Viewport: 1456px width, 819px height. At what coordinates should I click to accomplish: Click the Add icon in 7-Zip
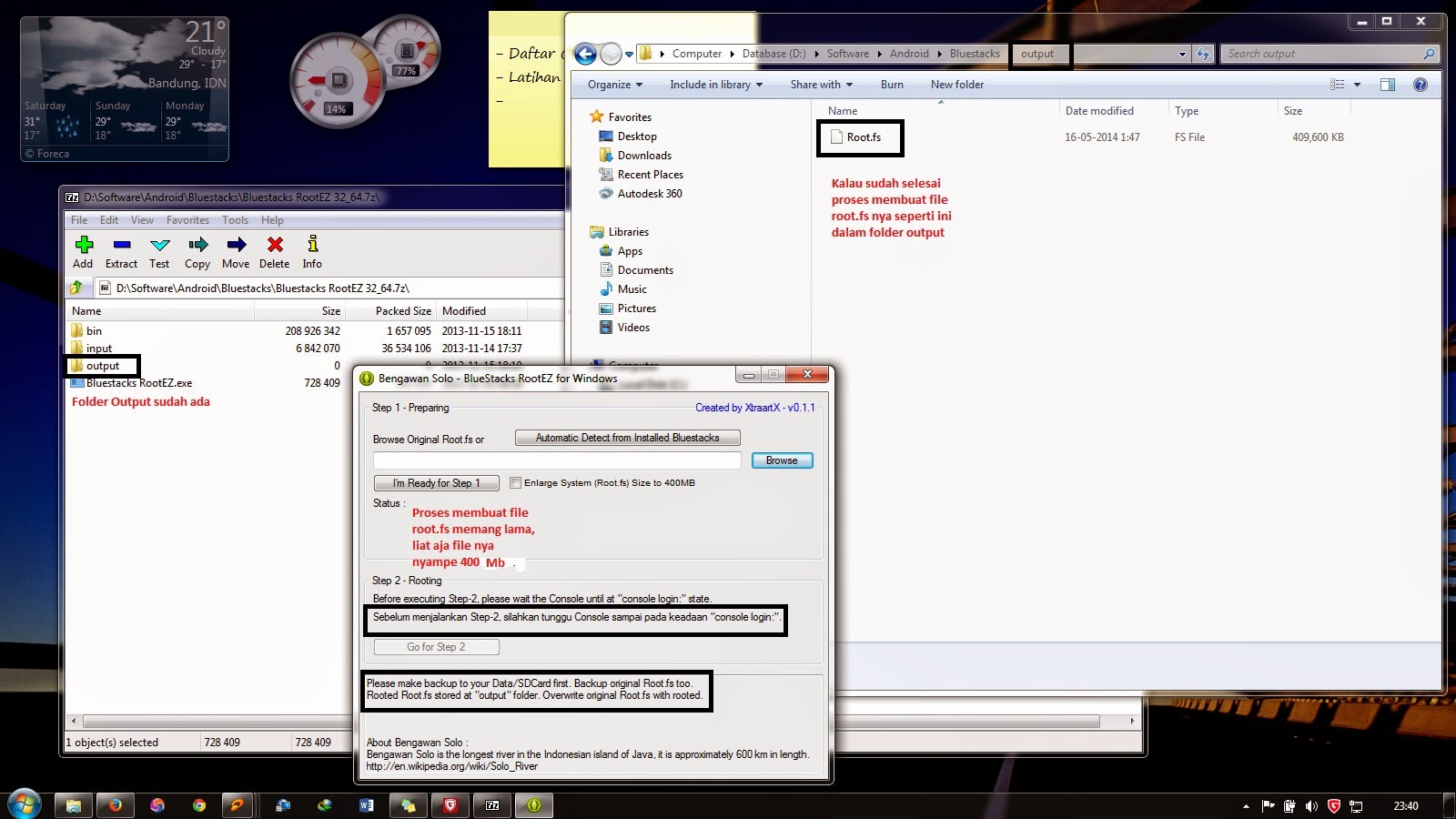84,244
